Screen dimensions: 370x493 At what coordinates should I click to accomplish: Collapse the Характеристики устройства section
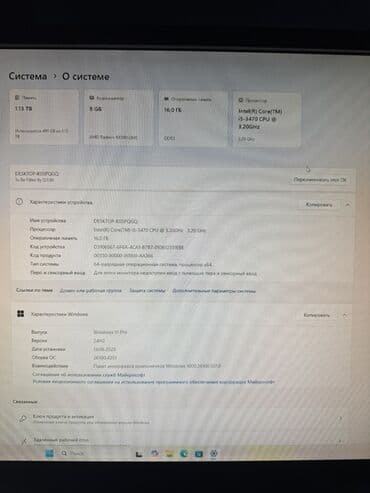(347, 205)
